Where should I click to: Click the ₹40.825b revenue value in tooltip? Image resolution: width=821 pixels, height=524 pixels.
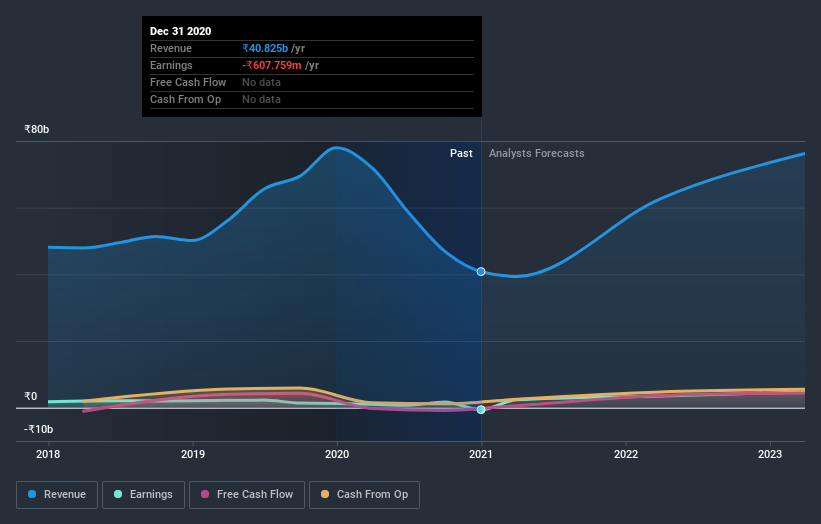tap(265, 48)
